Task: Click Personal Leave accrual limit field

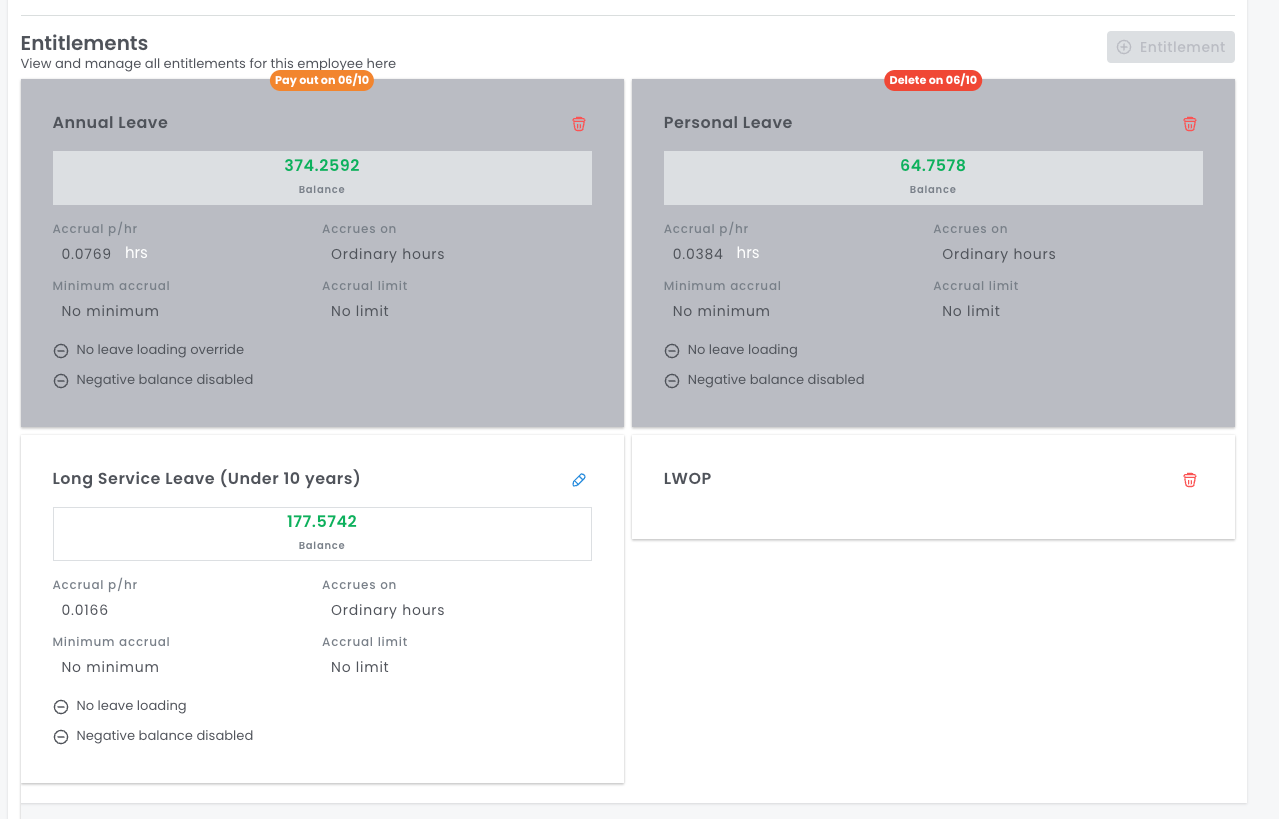Action: [971, 311]
